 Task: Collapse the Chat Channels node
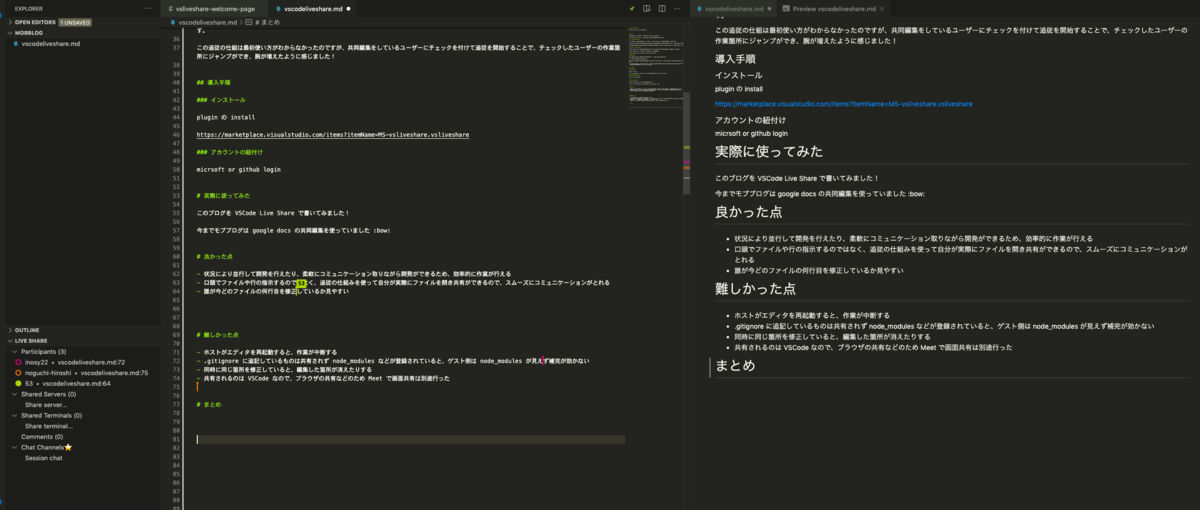point(14,447)
